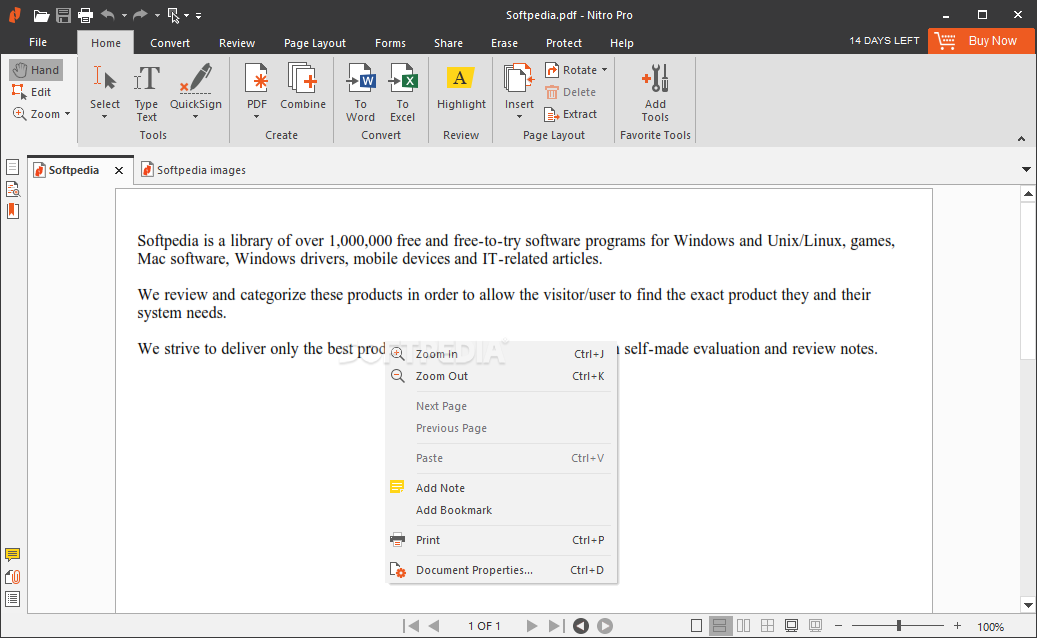Click the QuickSign pen icon
Image resolution: width=1037 pixels, height=638 pixels.
pyautogui.click(x=195, y=80)
